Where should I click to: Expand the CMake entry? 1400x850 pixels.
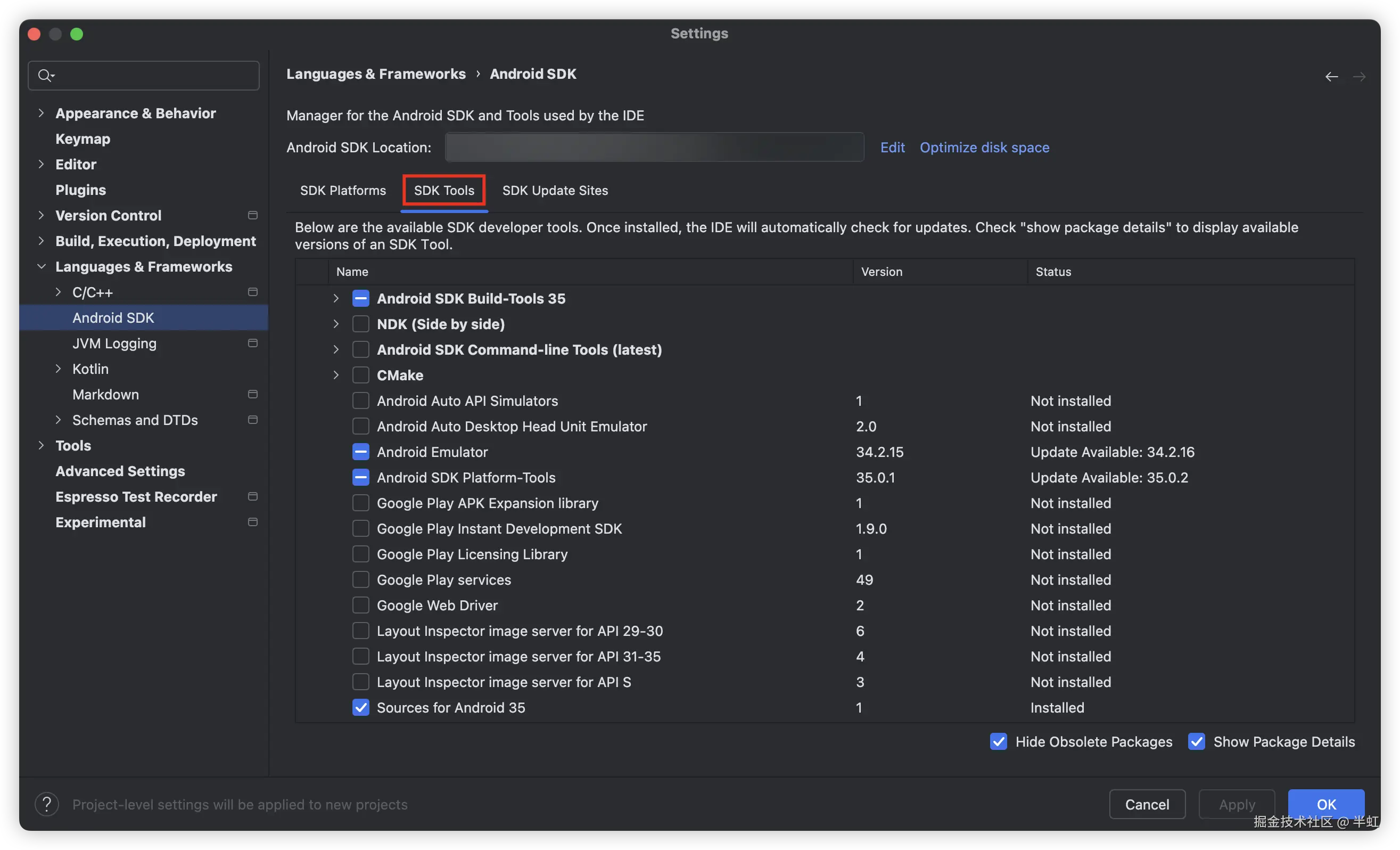coord(335,375)
